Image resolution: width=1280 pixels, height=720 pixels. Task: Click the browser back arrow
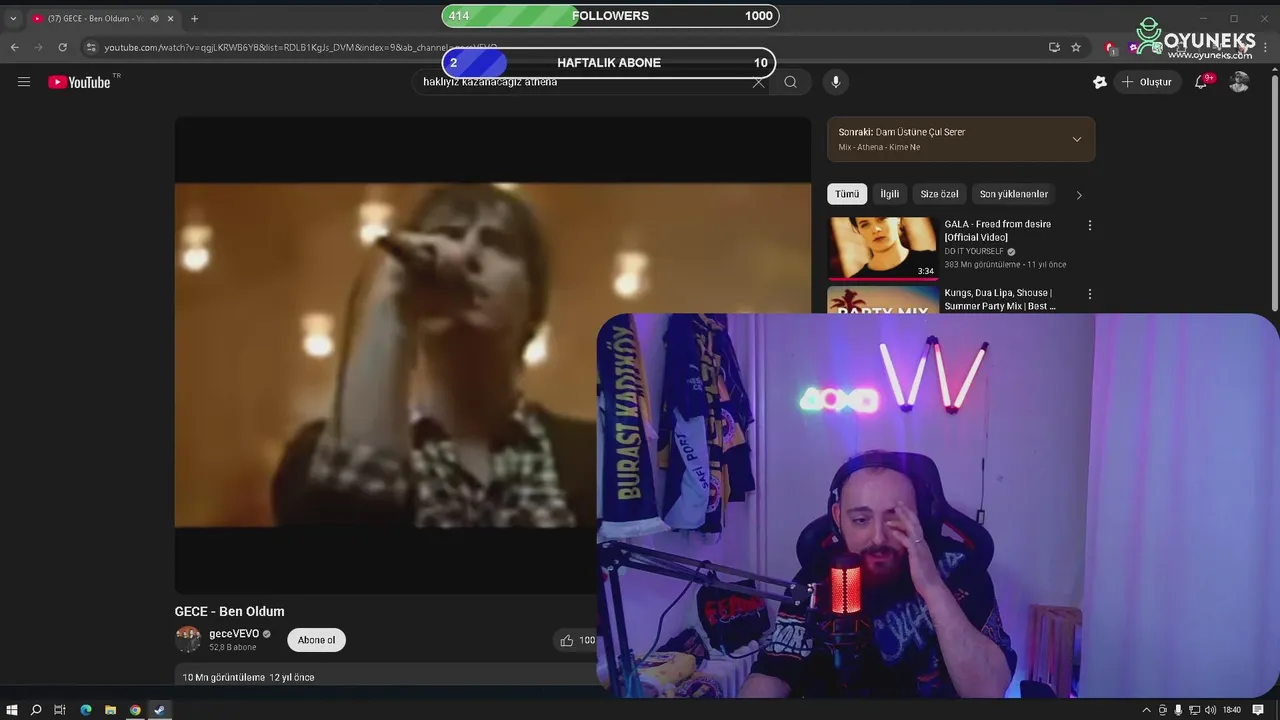coord(15,47)
